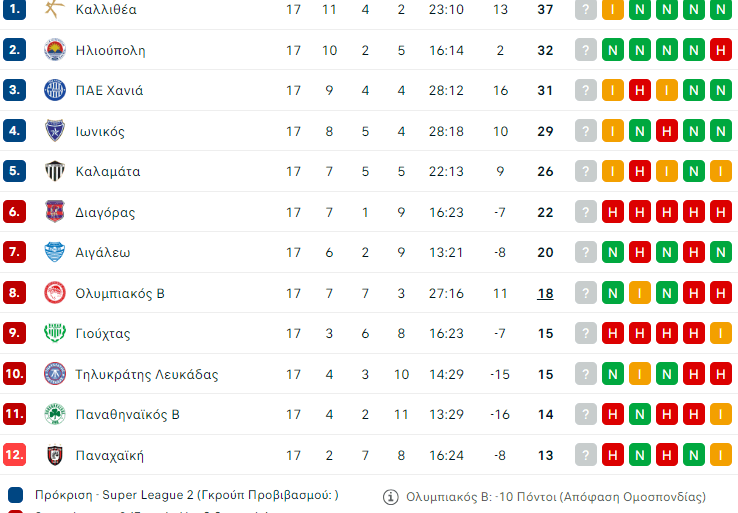
Task: Click the orange I badge in Ιωνικός row
Action: 613,131
